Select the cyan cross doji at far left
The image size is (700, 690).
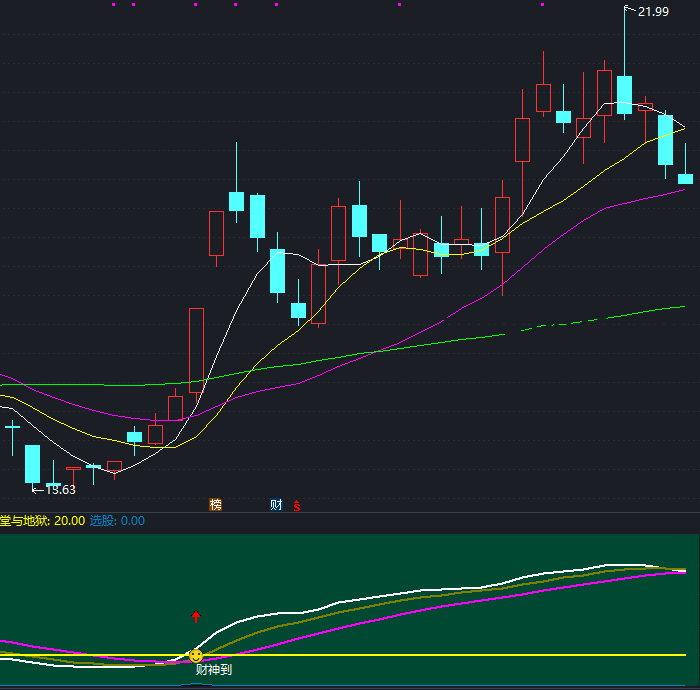(12, 428)
